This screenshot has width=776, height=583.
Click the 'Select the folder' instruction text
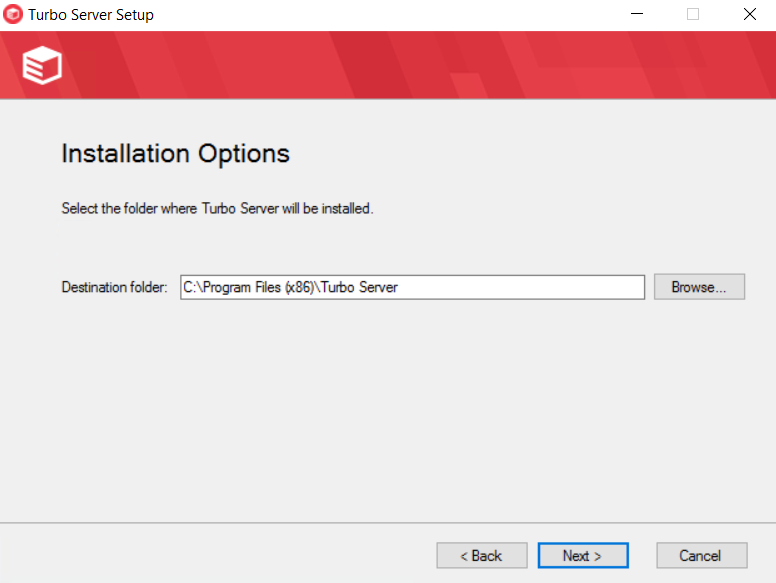coord(217,209)
